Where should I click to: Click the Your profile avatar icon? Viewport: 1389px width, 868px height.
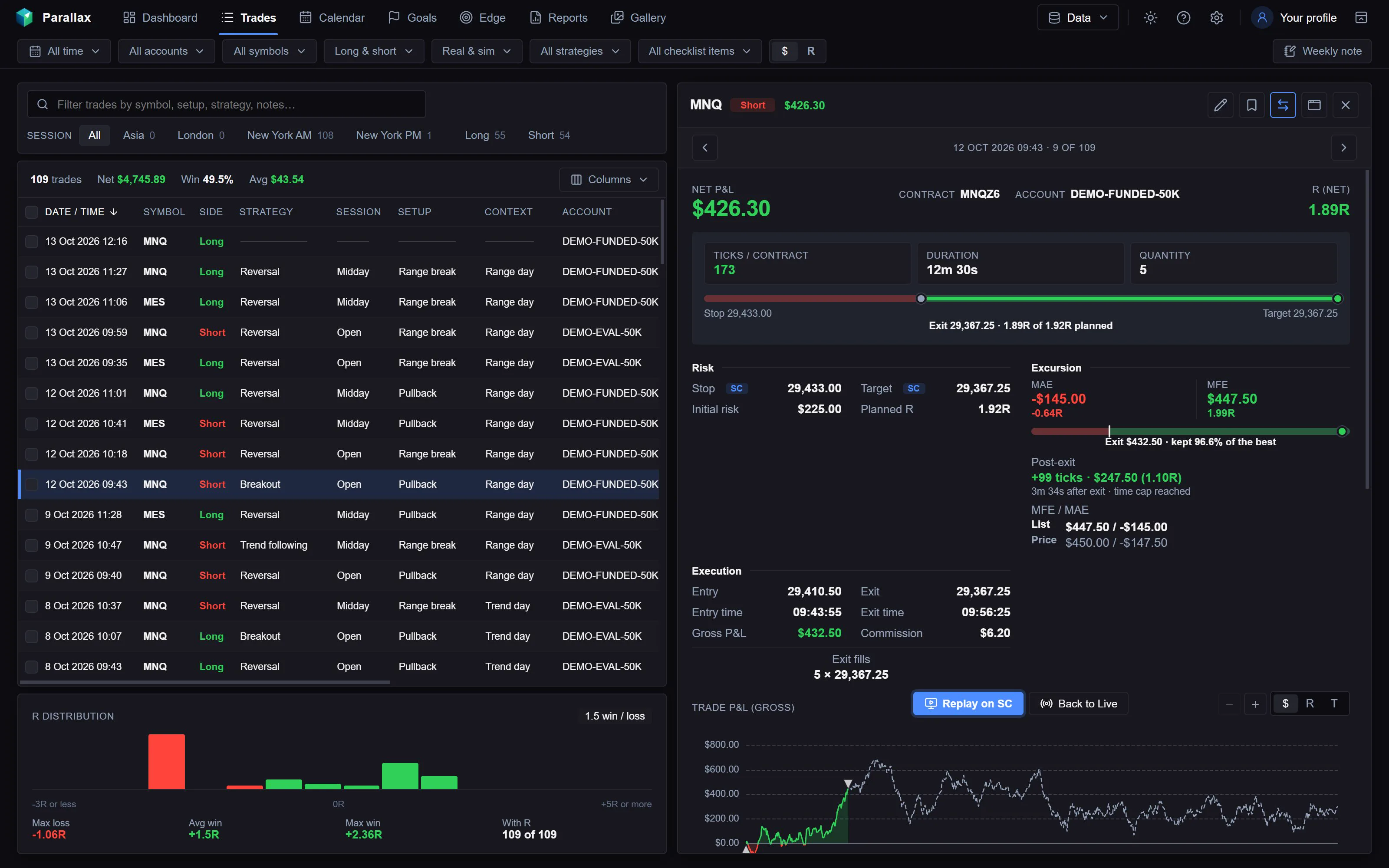click(x=1261, y=18)
